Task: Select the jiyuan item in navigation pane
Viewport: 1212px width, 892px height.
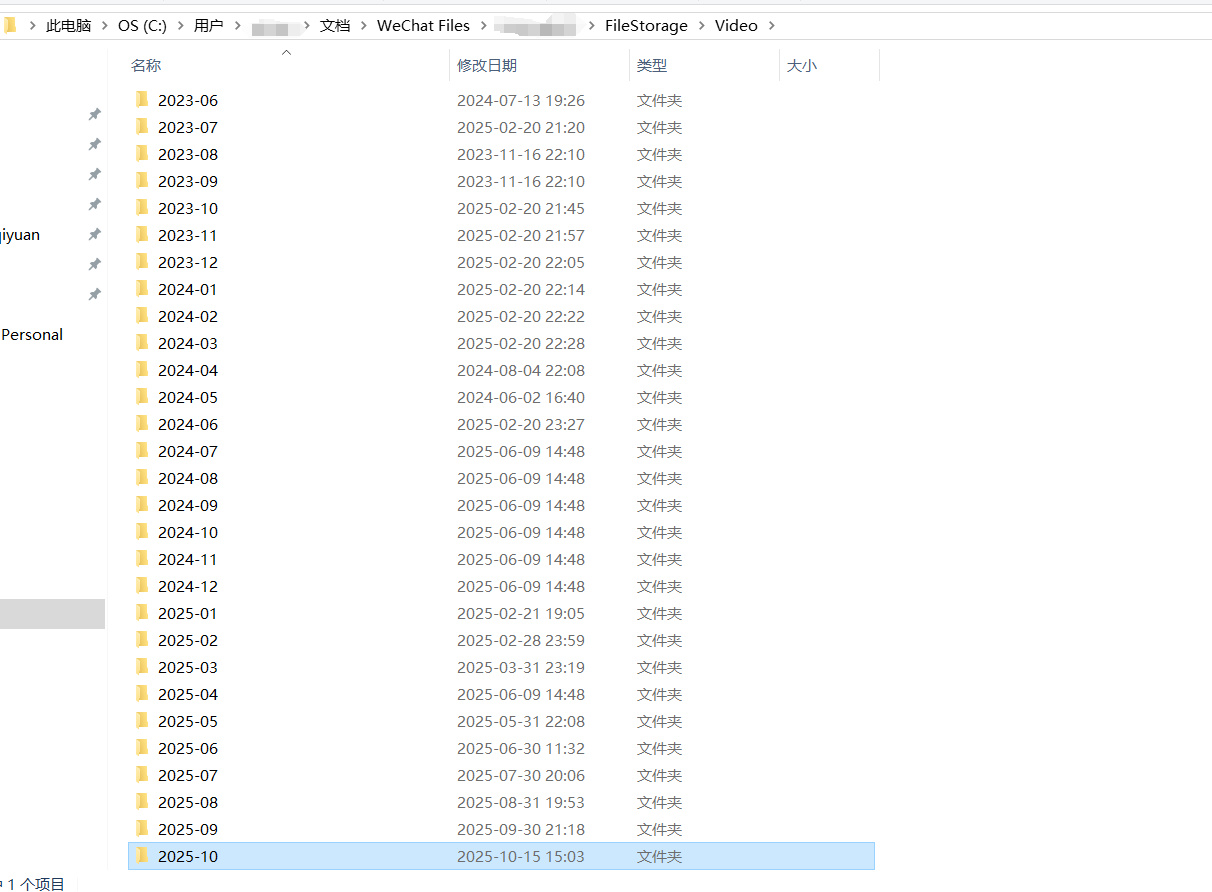Action: tap(20, 235)
